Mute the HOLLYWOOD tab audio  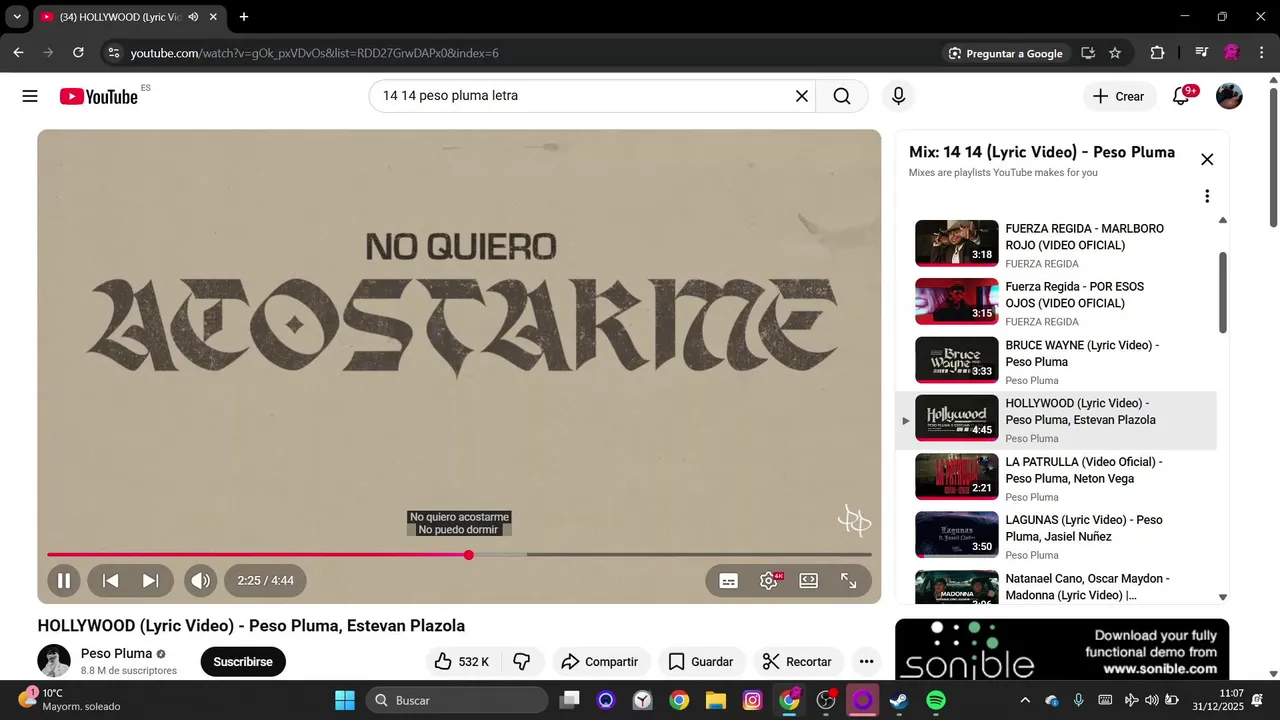[x=192, y=17]
